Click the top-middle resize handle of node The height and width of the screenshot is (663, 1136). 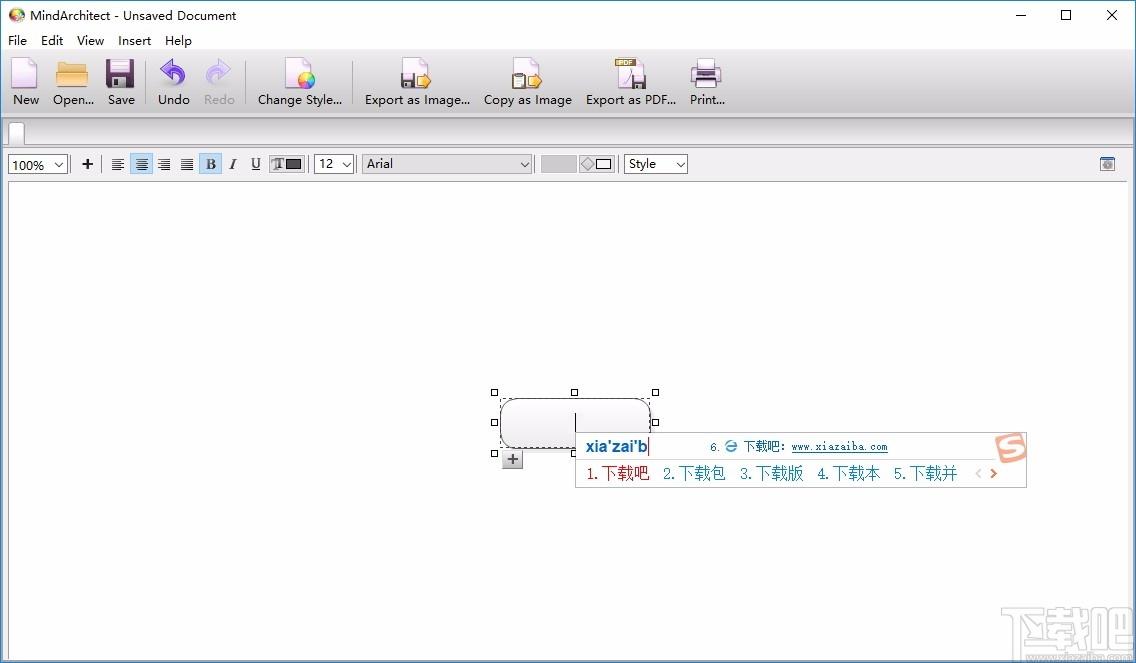tap(574, 392)
